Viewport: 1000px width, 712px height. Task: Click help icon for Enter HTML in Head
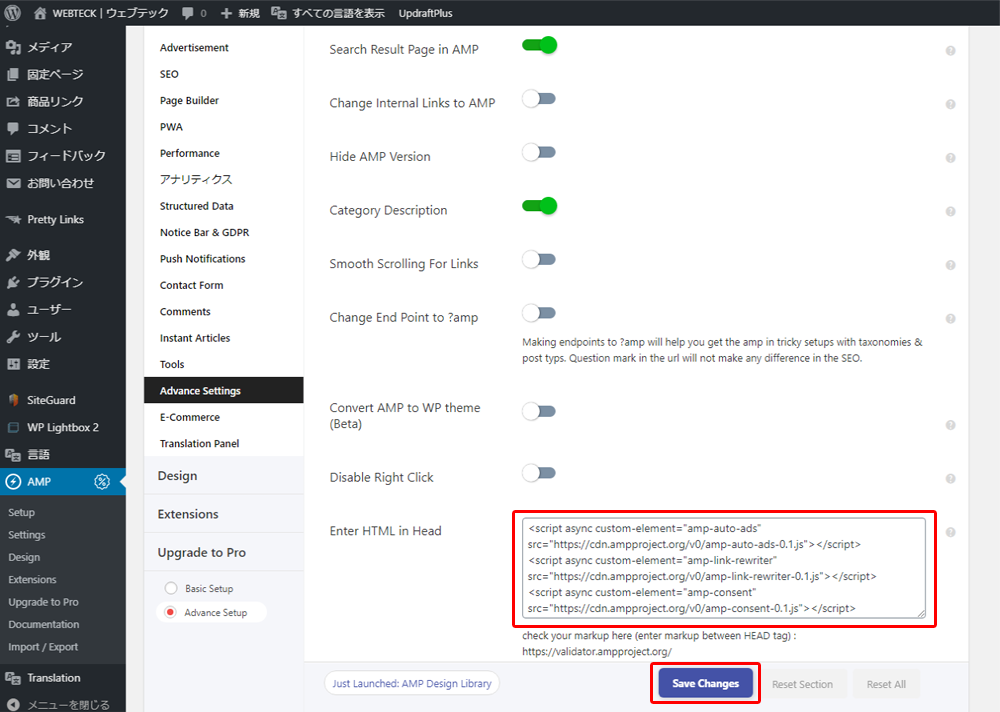tap(950, 532)
